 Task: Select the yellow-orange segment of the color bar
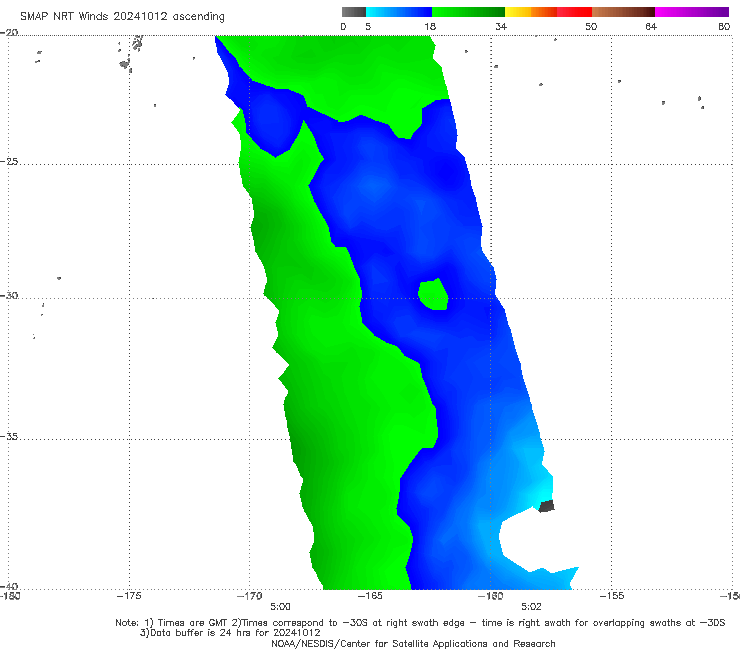[530, 12]
